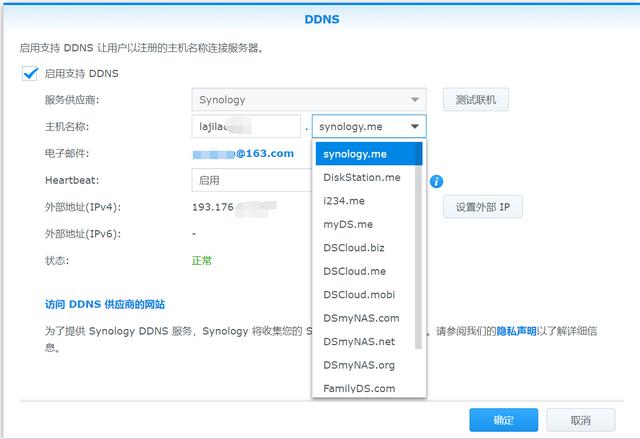Click the 正常 status text

coord(202,261)
